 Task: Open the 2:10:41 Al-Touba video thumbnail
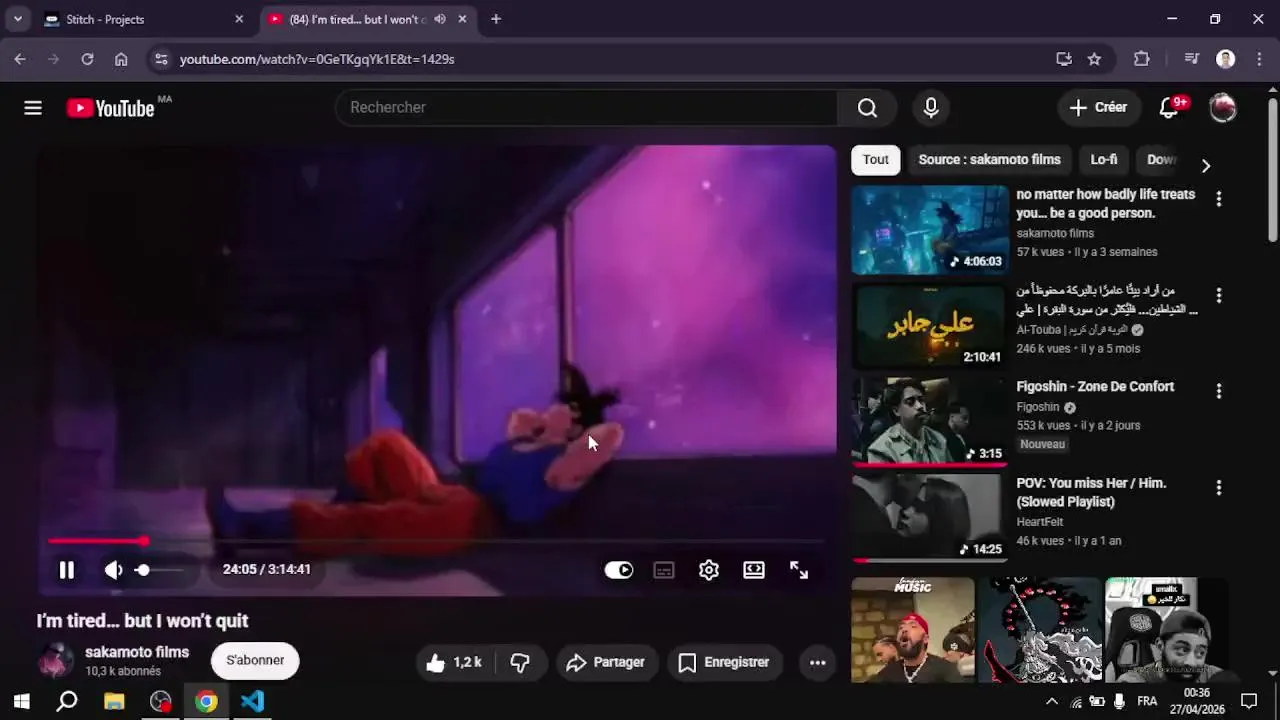coord(930,326)
